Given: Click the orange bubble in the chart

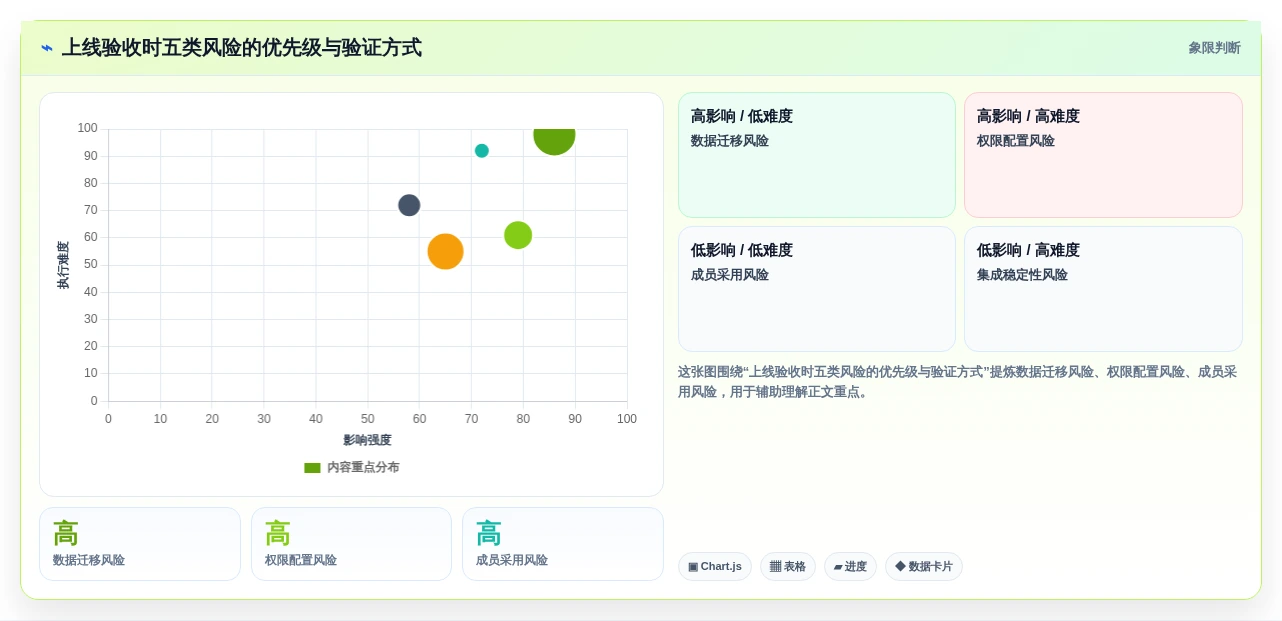Looking at the screenshot, I should pyautogui.click(x=445, y=252).
